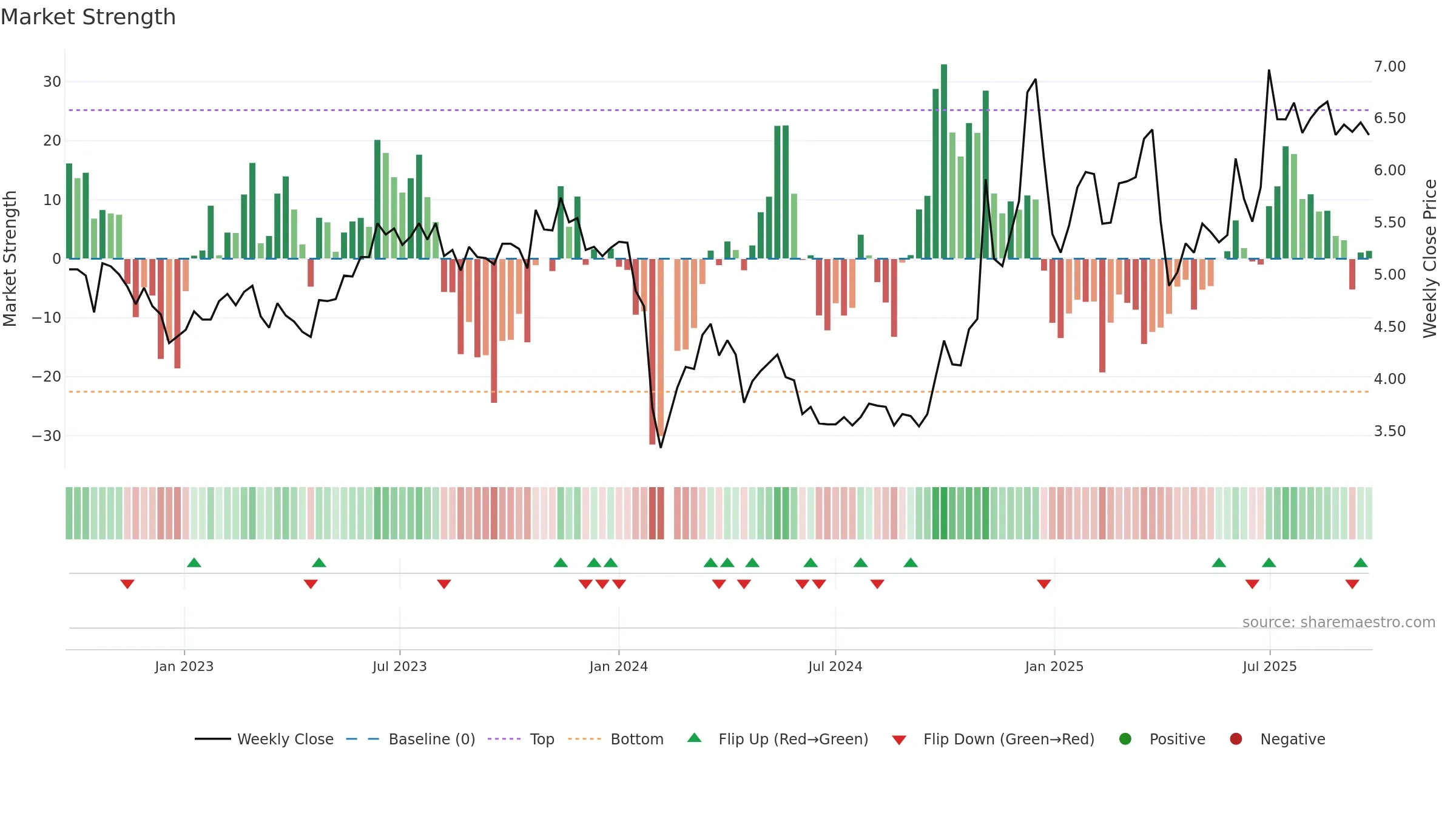Image resolution: width=1456 pixels, height=819 pixels.
Task: Click the dark red Negative dot in legend
Action: 1236,739
